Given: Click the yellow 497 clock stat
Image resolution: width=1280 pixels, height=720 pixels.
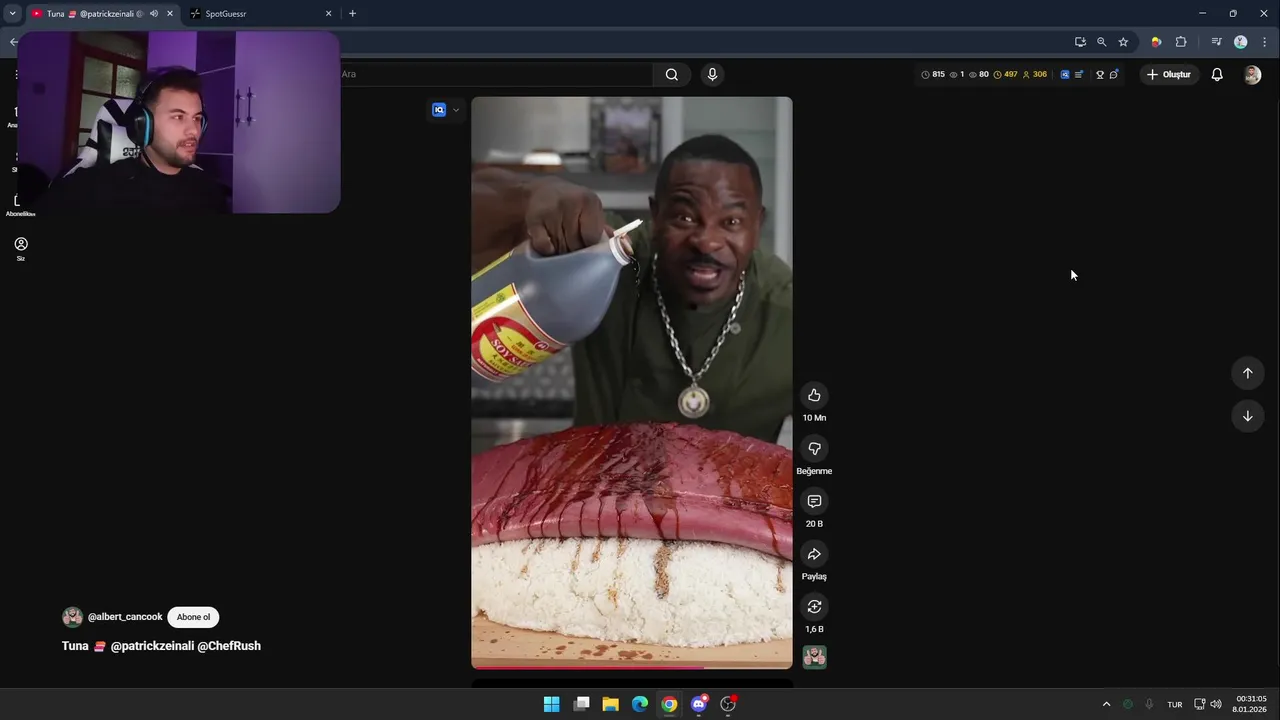Looking at the screenshot, I should [x=1006, y=75].
